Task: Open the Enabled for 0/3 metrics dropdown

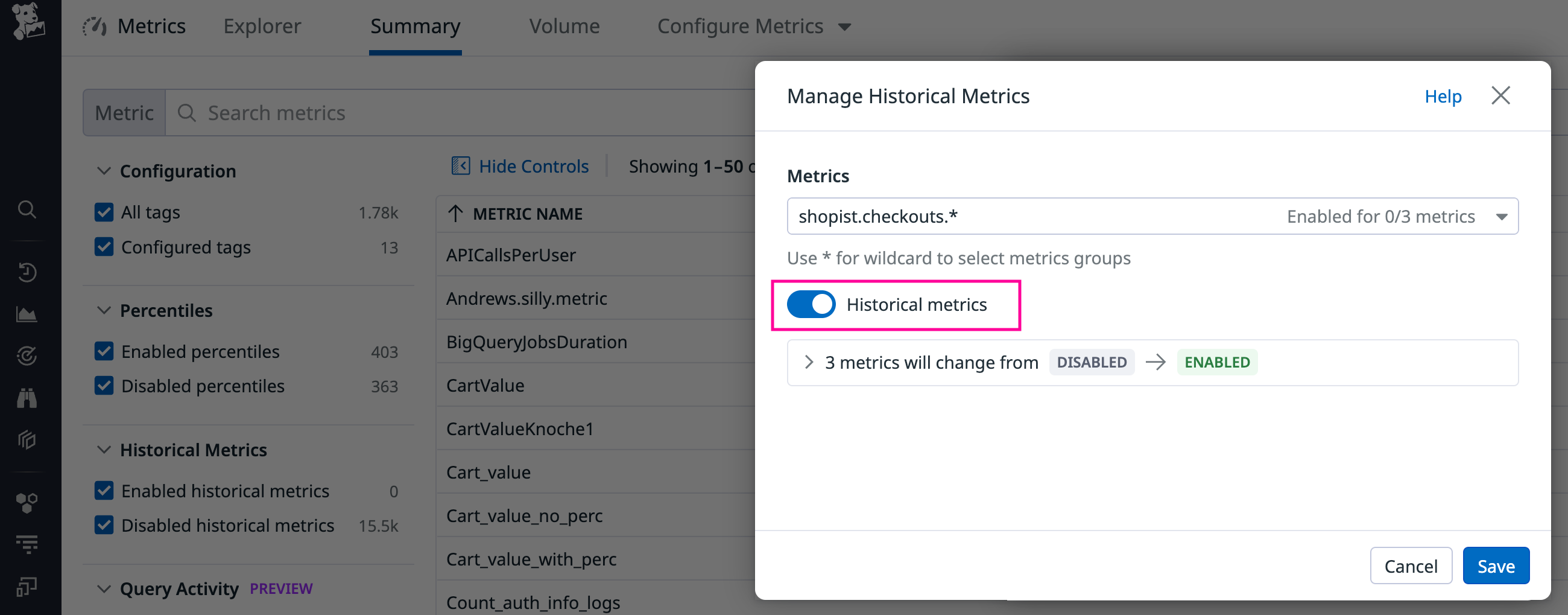Action: click(1502, 216)
